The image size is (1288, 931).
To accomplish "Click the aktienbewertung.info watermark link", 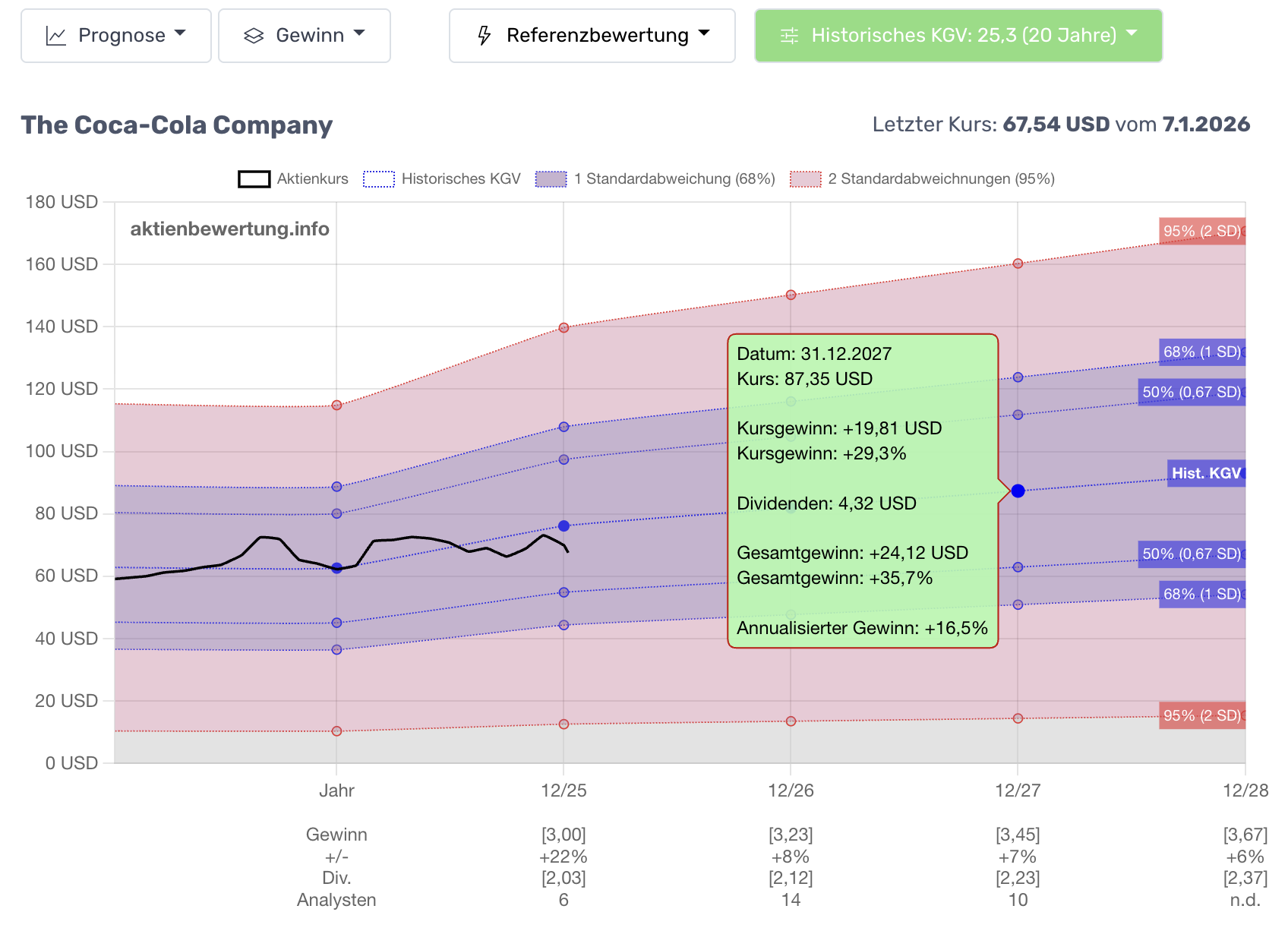I will (229, 229).
